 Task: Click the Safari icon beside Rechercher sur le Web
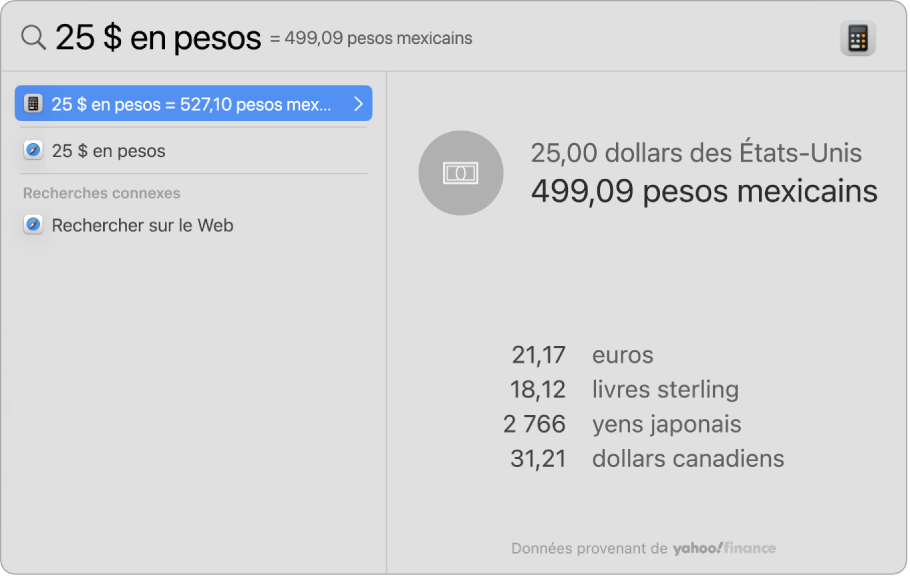coord(33,225)
